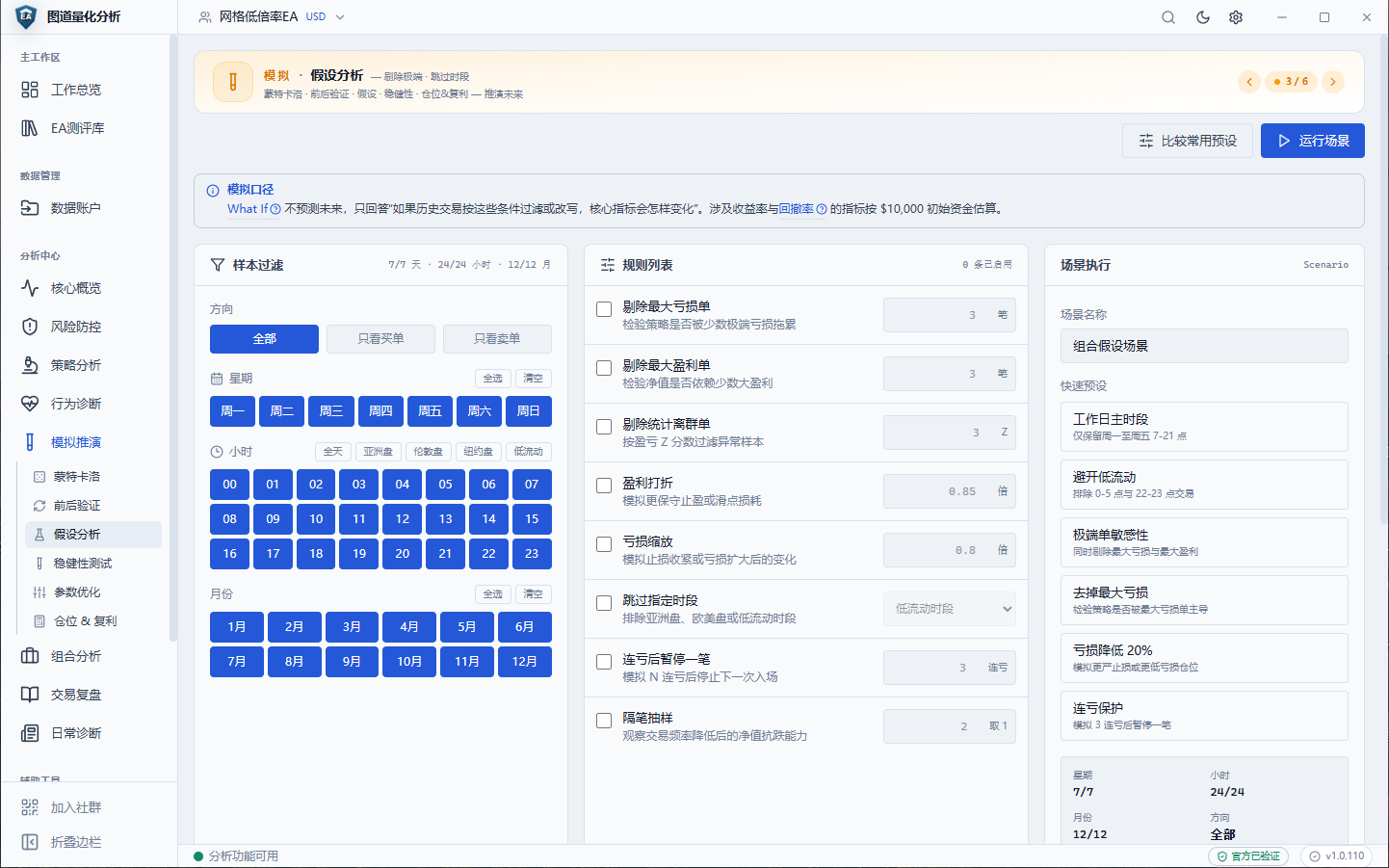This screenshot has width=1389, height=868.
Task: Choose preset 亏损降低 20%
Action: 1204,658
